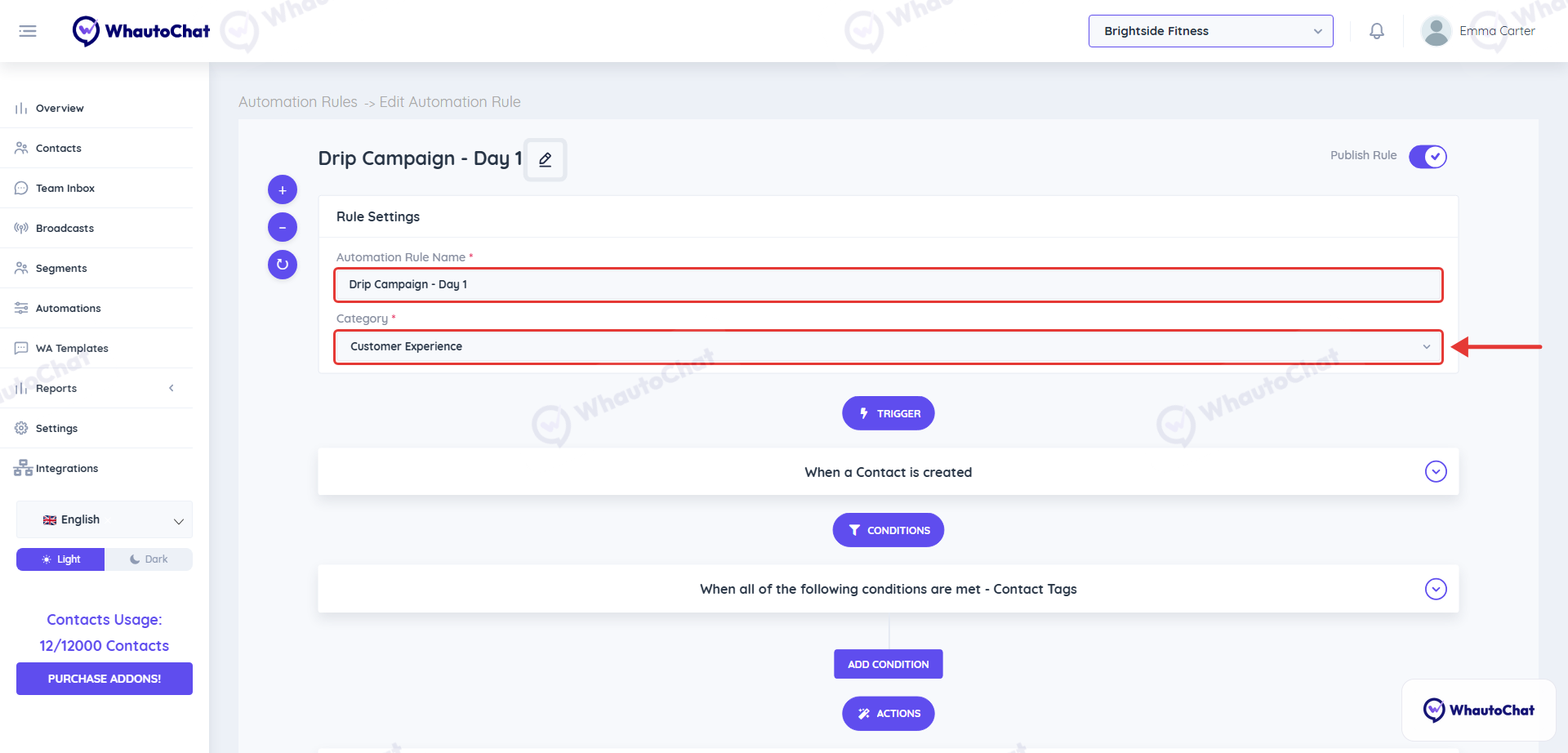
Task: Open the WhautoChat chat widget
Action: (1478, 710)
